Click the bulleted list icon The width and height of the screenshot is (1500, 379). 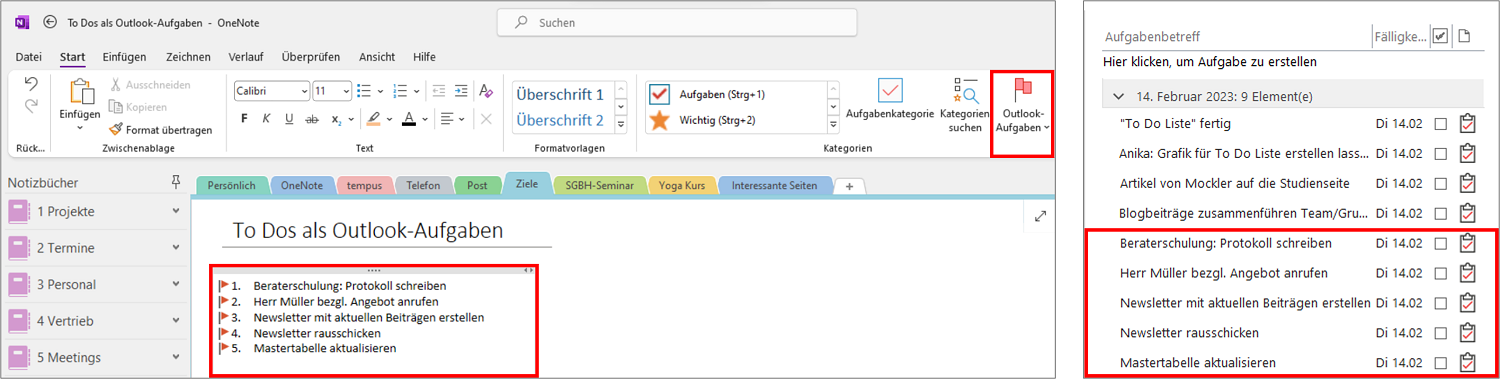pos(364,91)
